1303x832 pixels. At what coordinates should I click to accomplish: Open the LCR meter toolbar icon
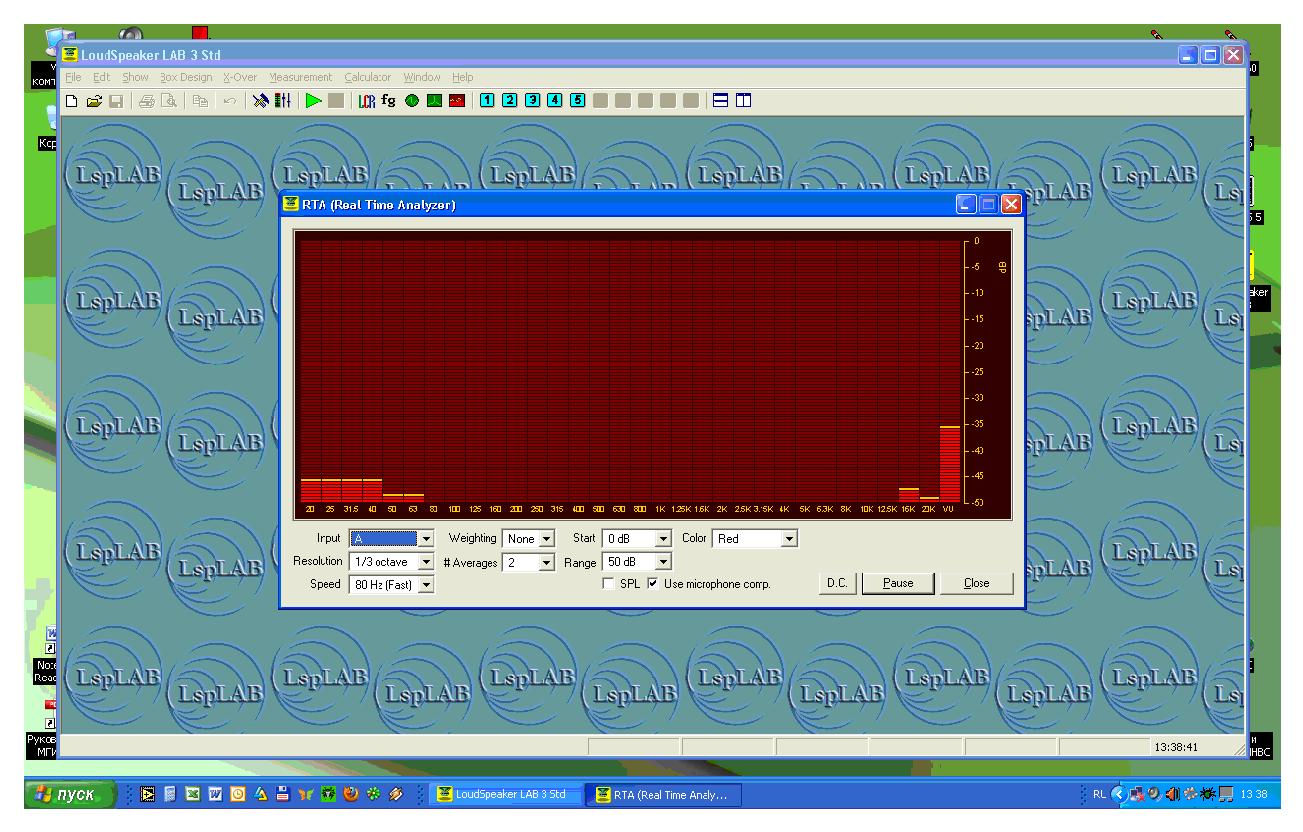coord(367,101)
